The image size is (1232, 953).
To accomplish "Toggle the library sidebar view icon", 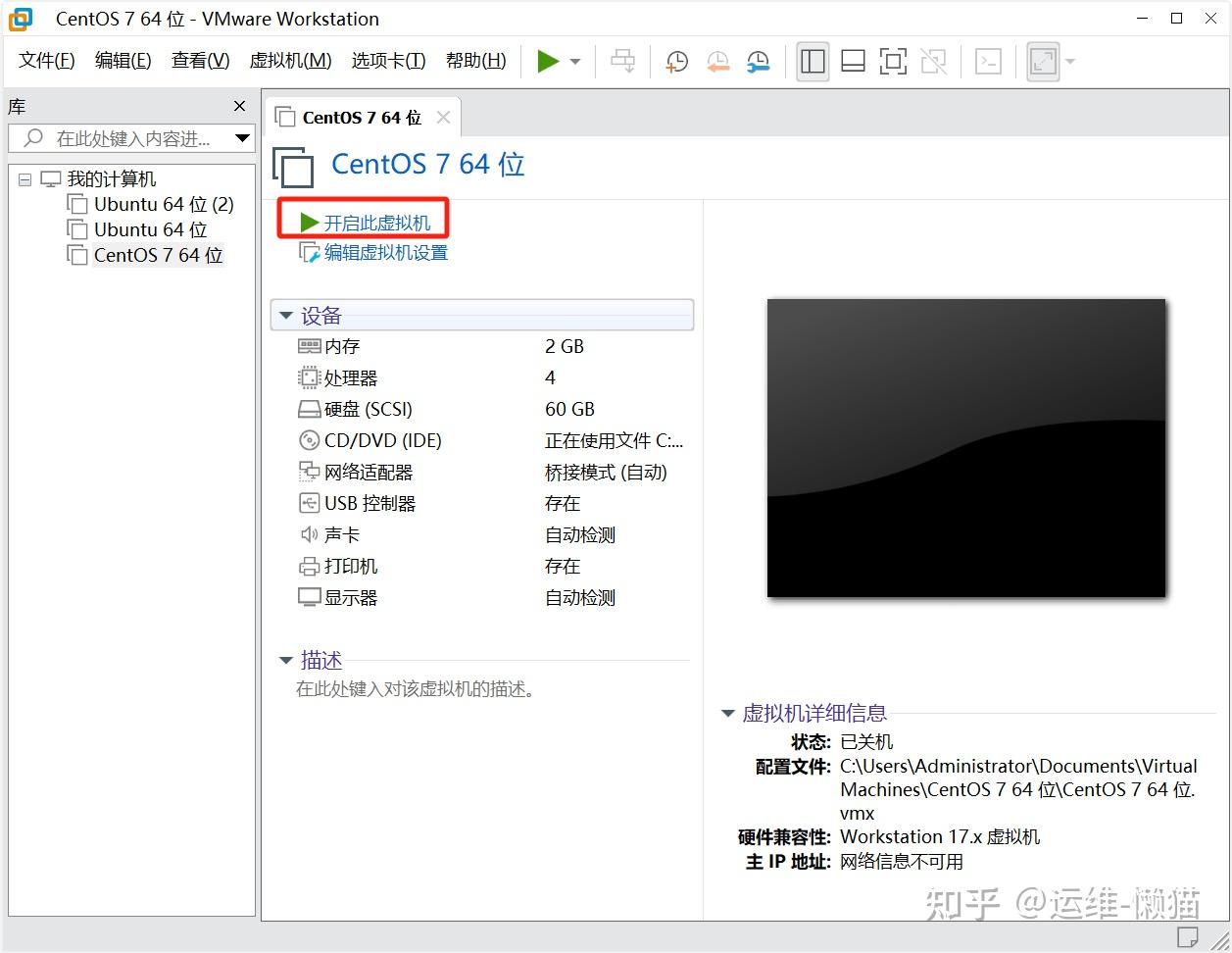I will tap(813, 62).
